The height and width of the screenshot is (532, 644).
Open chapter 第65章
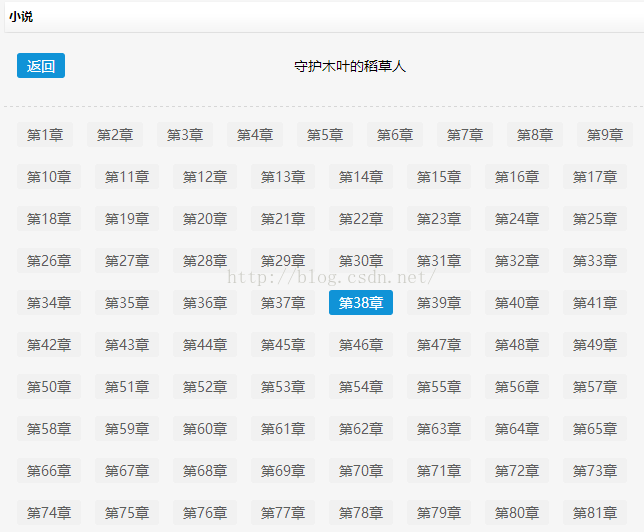(x=595, y=428)
